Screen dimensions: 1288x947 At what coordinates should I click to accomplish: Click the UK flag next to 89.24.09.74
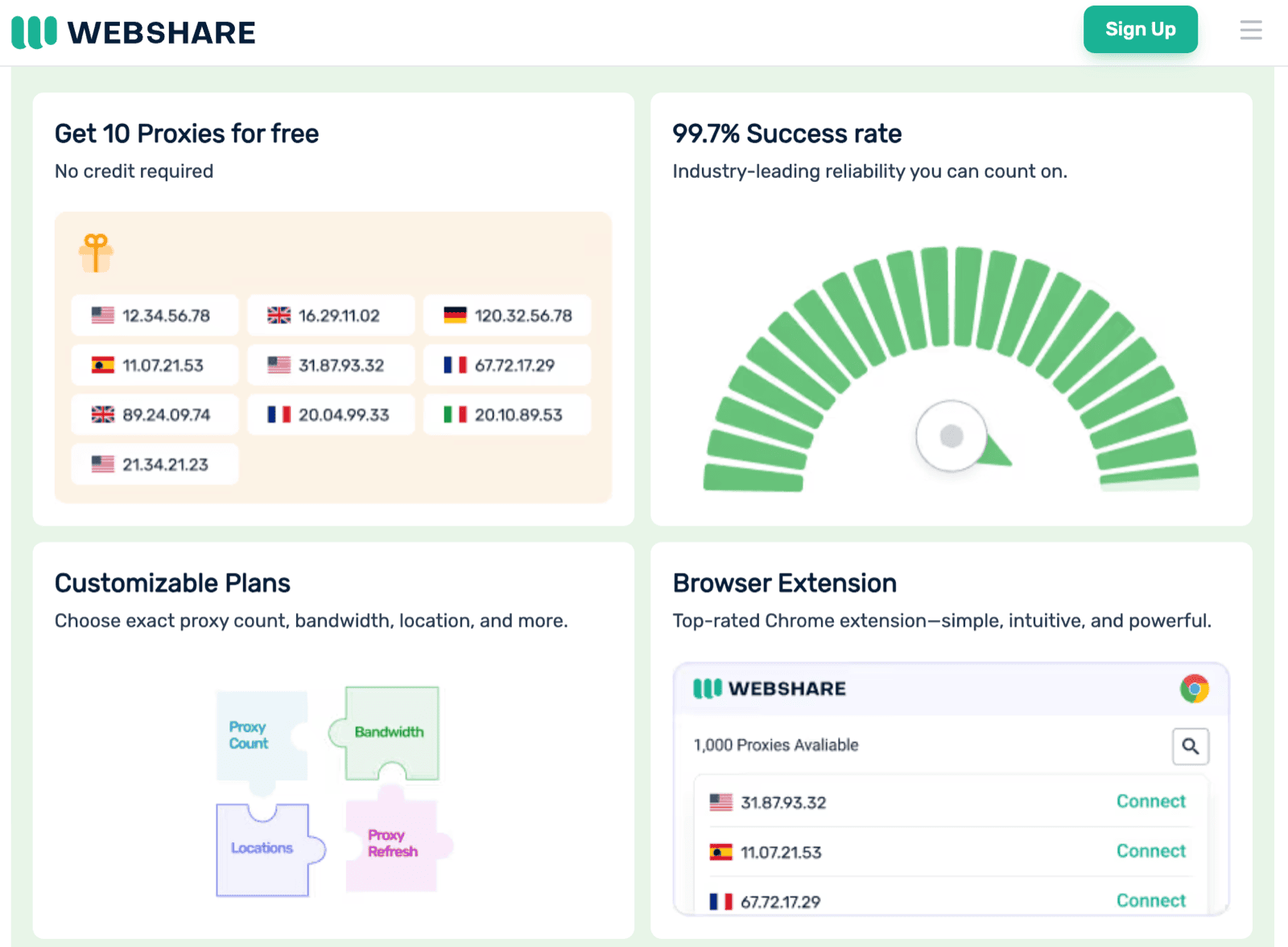point(103,414)
